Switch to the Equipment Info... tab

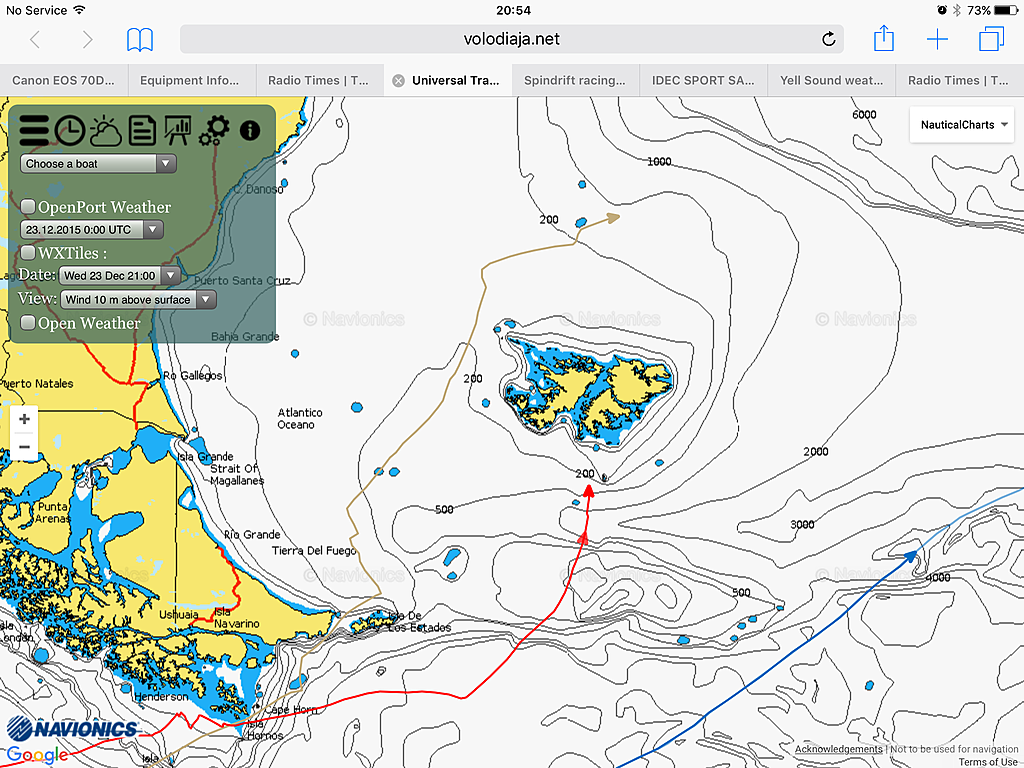click(190, 80)
